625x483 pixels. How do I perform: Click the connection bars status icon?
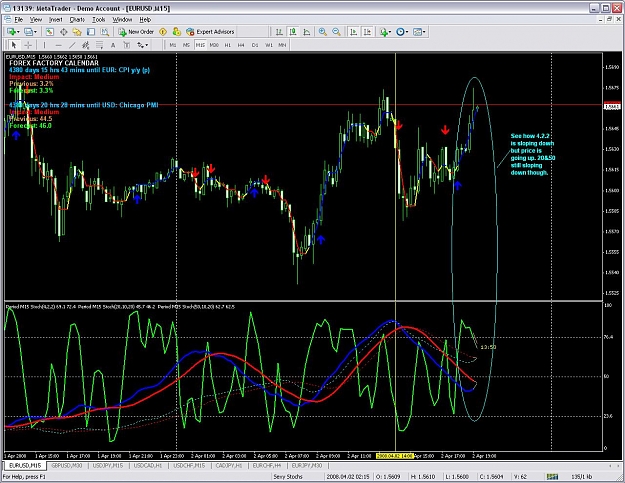tap(552, 477)
